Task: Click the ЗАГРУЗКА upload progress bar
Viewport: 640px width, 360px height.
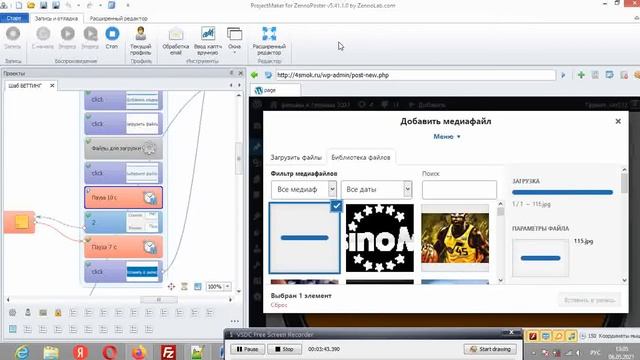Action: tap(562, 192)
